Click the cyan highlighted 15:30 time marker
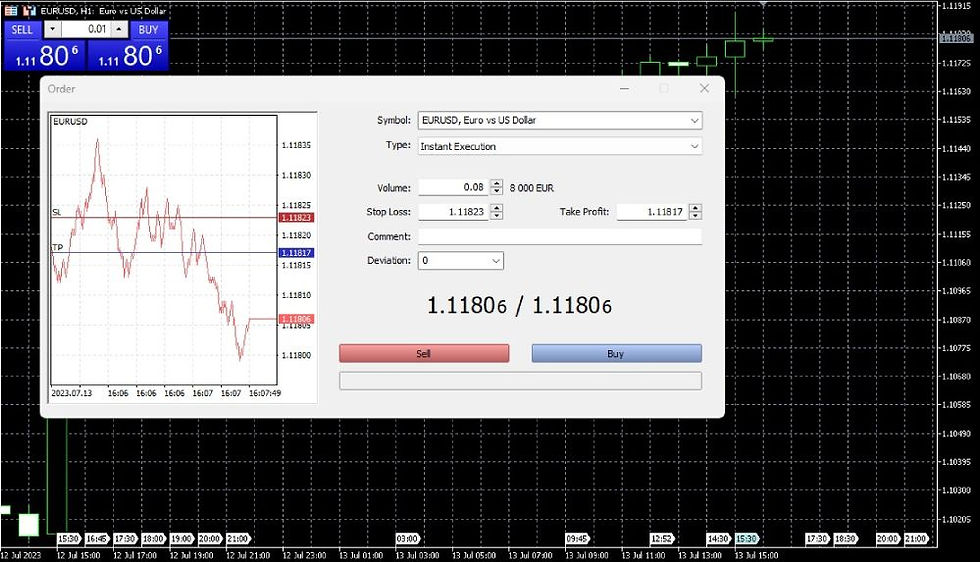This screenshot has height=562, width=980. [746, 538]
